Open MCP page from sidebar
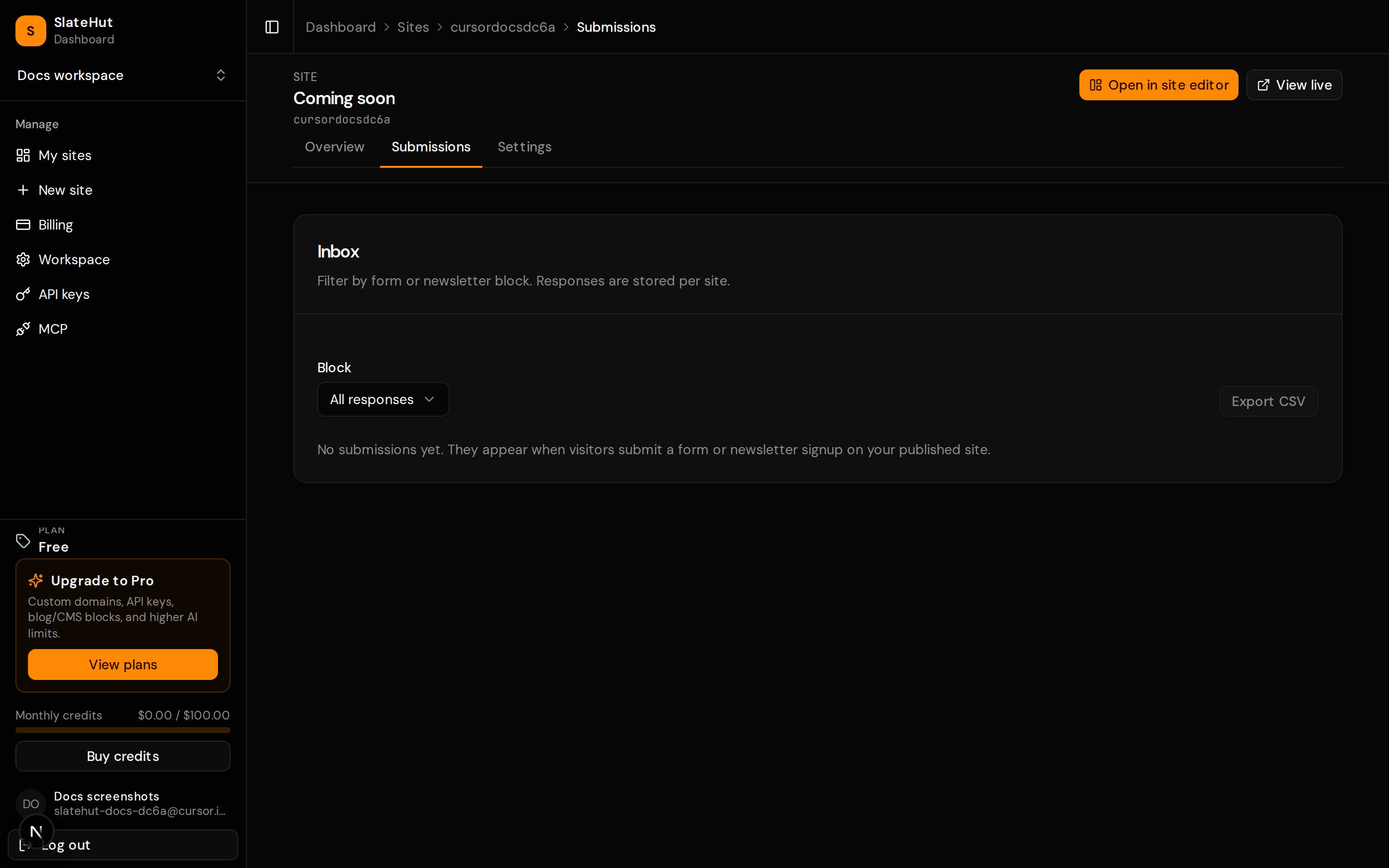Screen dimensions: 1389x868 click(123, 329)
